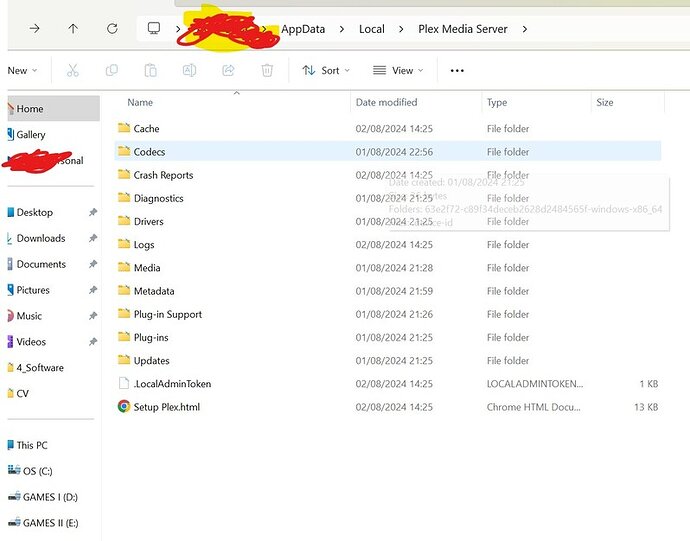The height and width of the screenshot is (541, 690).
Task: Select the Crash Reports folder
Action: 388,175
